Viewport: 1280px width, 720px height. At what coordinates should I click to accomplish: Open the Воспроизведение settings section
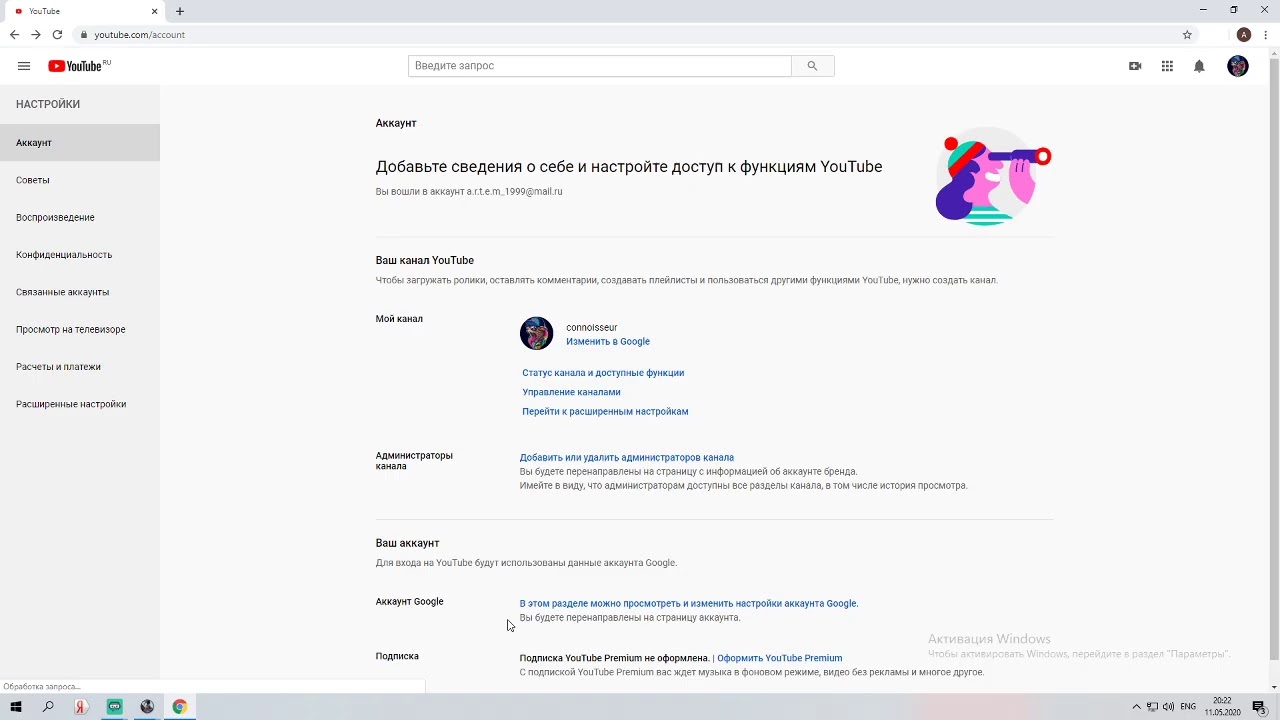[x=80, y=217]
